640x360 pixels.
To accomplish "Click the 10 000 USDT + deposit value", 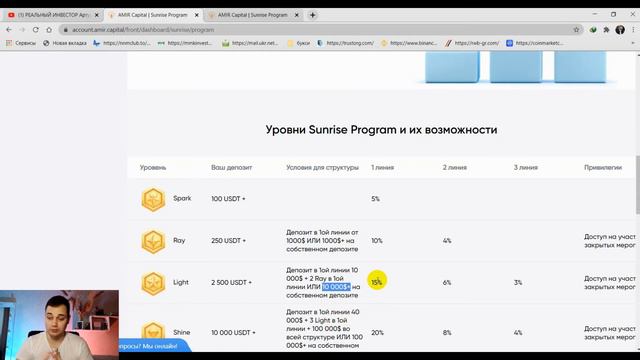I will pos(233,333).
